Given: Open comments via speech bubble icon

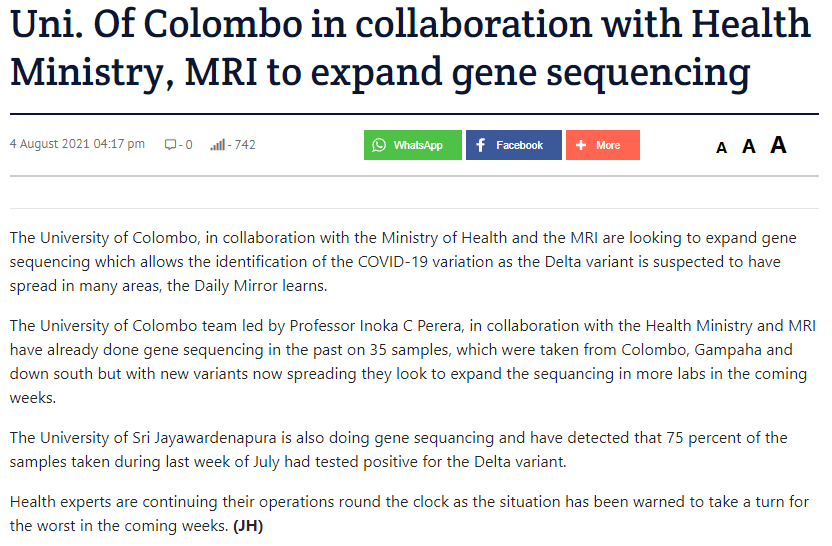Looking at the screenshot, I should point(170,144).
